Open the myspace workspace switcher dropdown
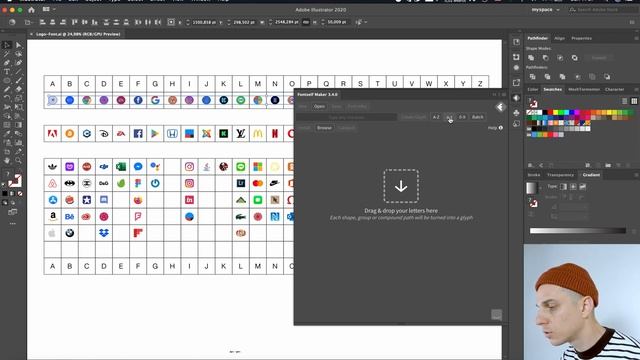Image resolution: width=640 pixels, height=360 pixels. (x=546, y=10)
